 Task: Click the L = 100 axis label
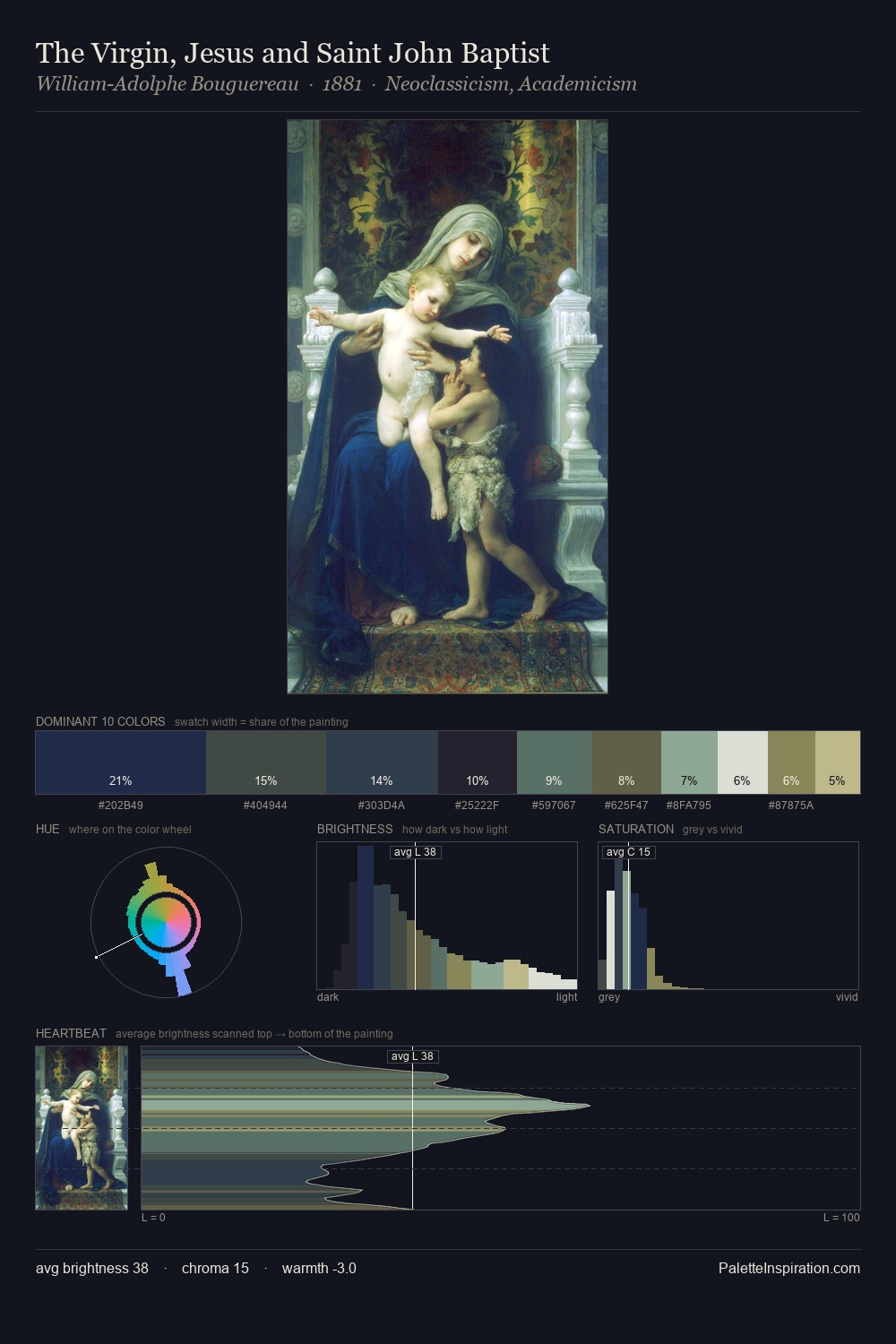pos(841,1218)
